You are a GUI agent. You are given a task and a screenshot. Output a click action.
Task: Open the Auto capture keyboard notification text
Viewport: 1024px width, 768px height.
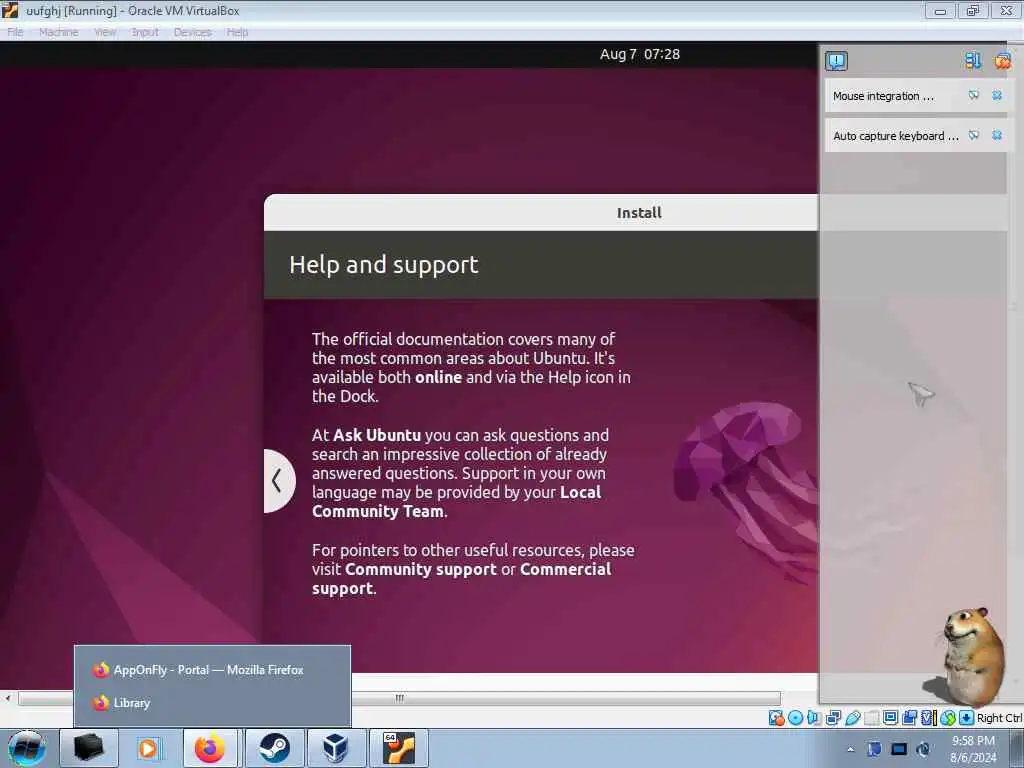(896, 136)
